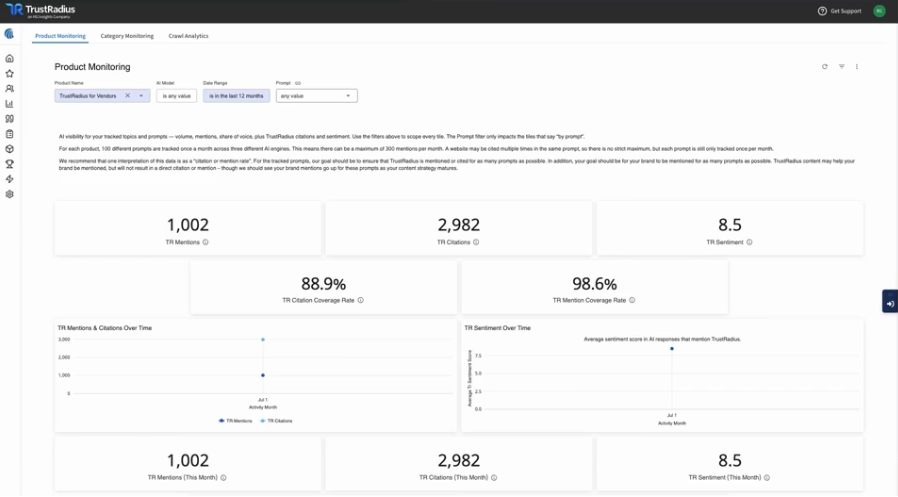Click the 88.9% citation coverage value
The image size is (898, 497).
(324, 283)
